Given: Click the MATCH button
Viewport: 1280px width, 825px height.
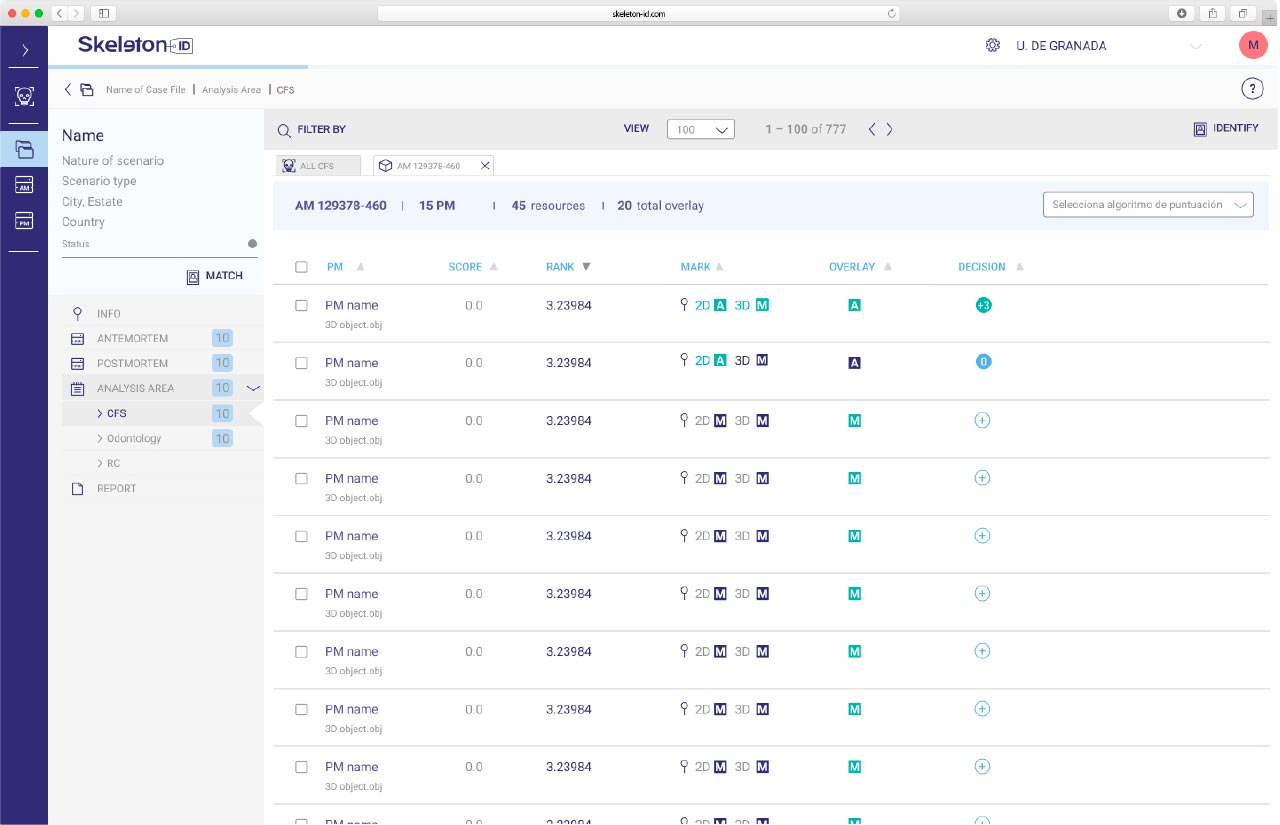Looking at the screenshot, I should pos(214,276).
